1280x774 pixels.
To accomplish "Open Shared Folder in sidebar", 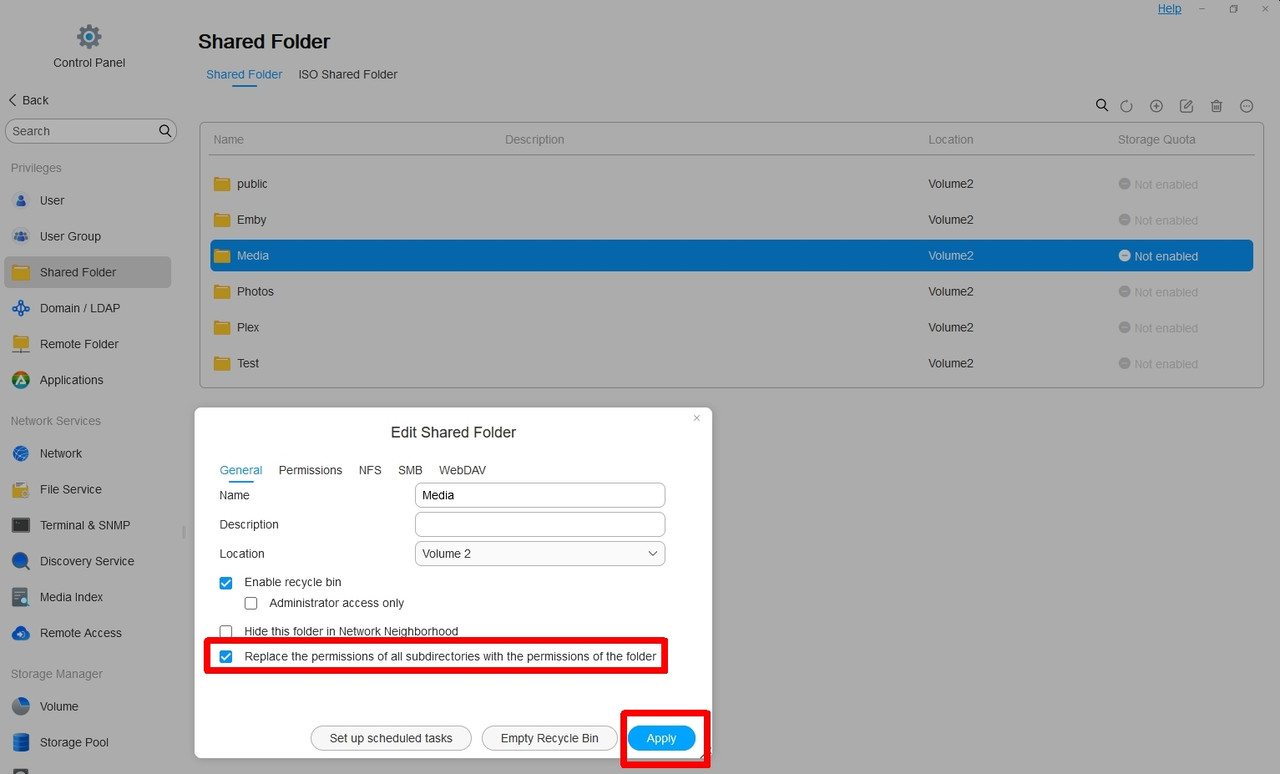I will coord(88,272).
